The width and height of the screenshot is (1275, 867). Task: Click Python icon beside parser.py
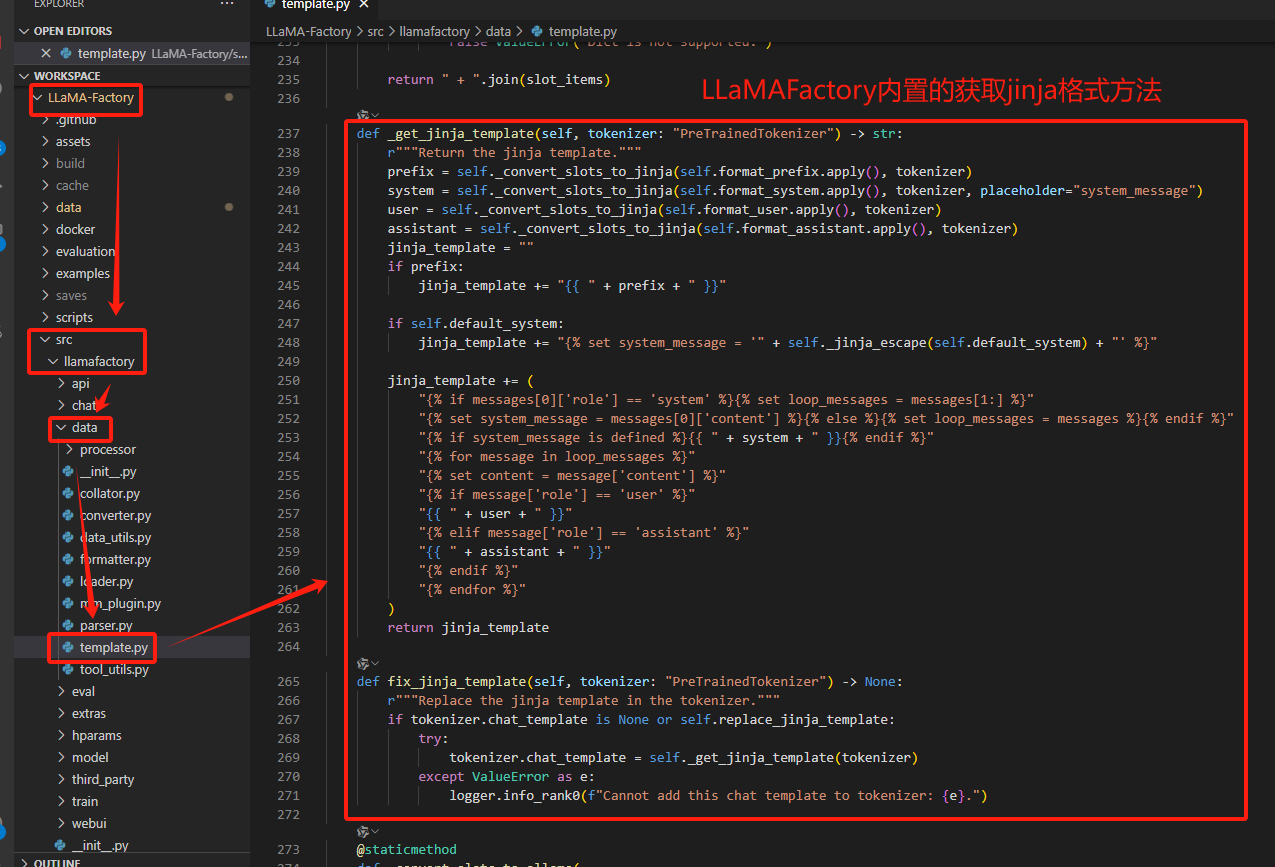click(68, 625)
